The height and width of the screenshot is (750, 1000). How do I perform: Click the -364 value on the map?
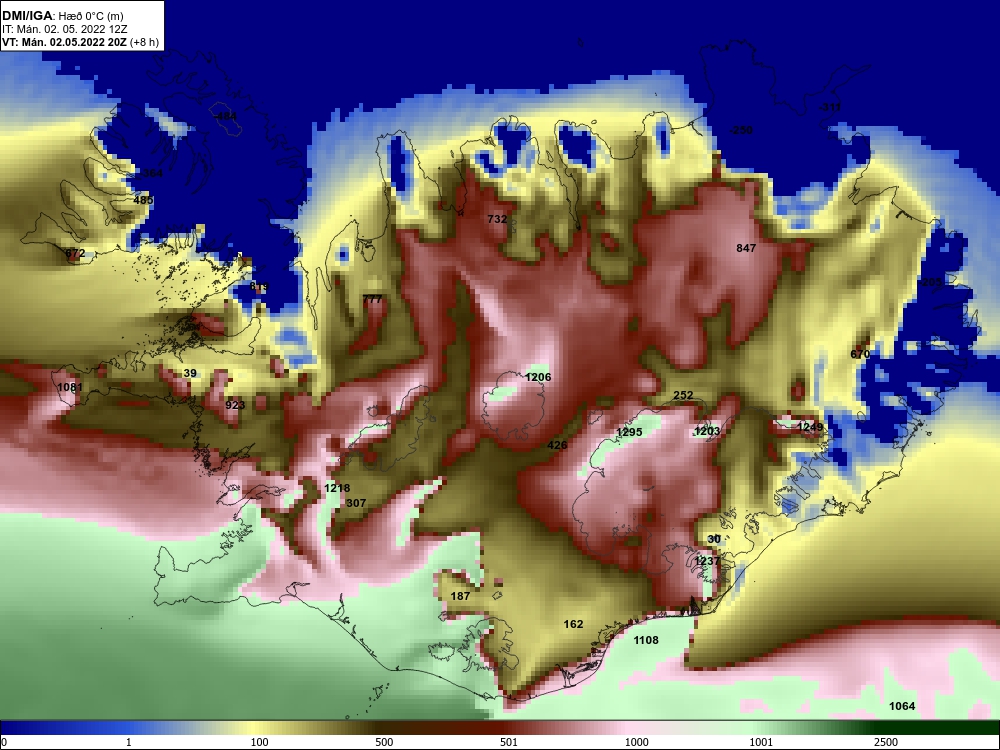(x=151, y=173)
